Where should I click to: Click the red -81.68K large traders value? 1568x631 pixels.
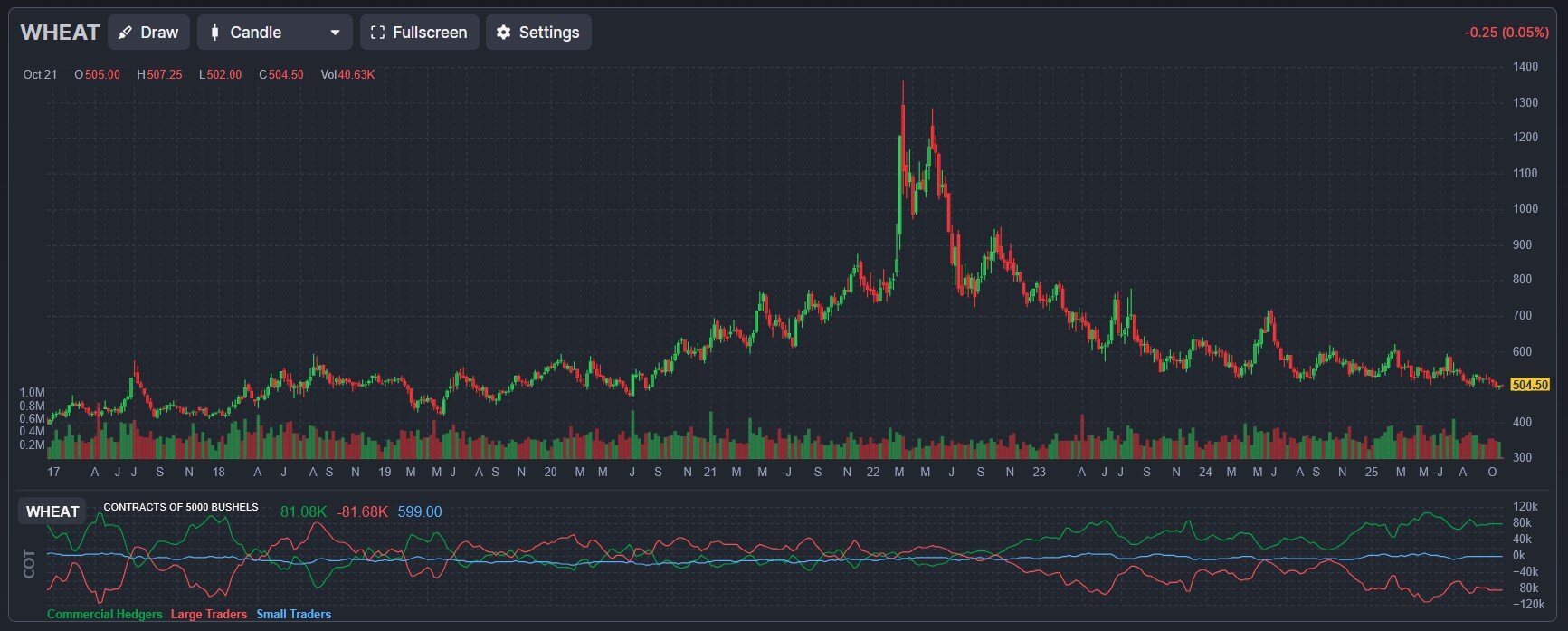click(362, 511)
